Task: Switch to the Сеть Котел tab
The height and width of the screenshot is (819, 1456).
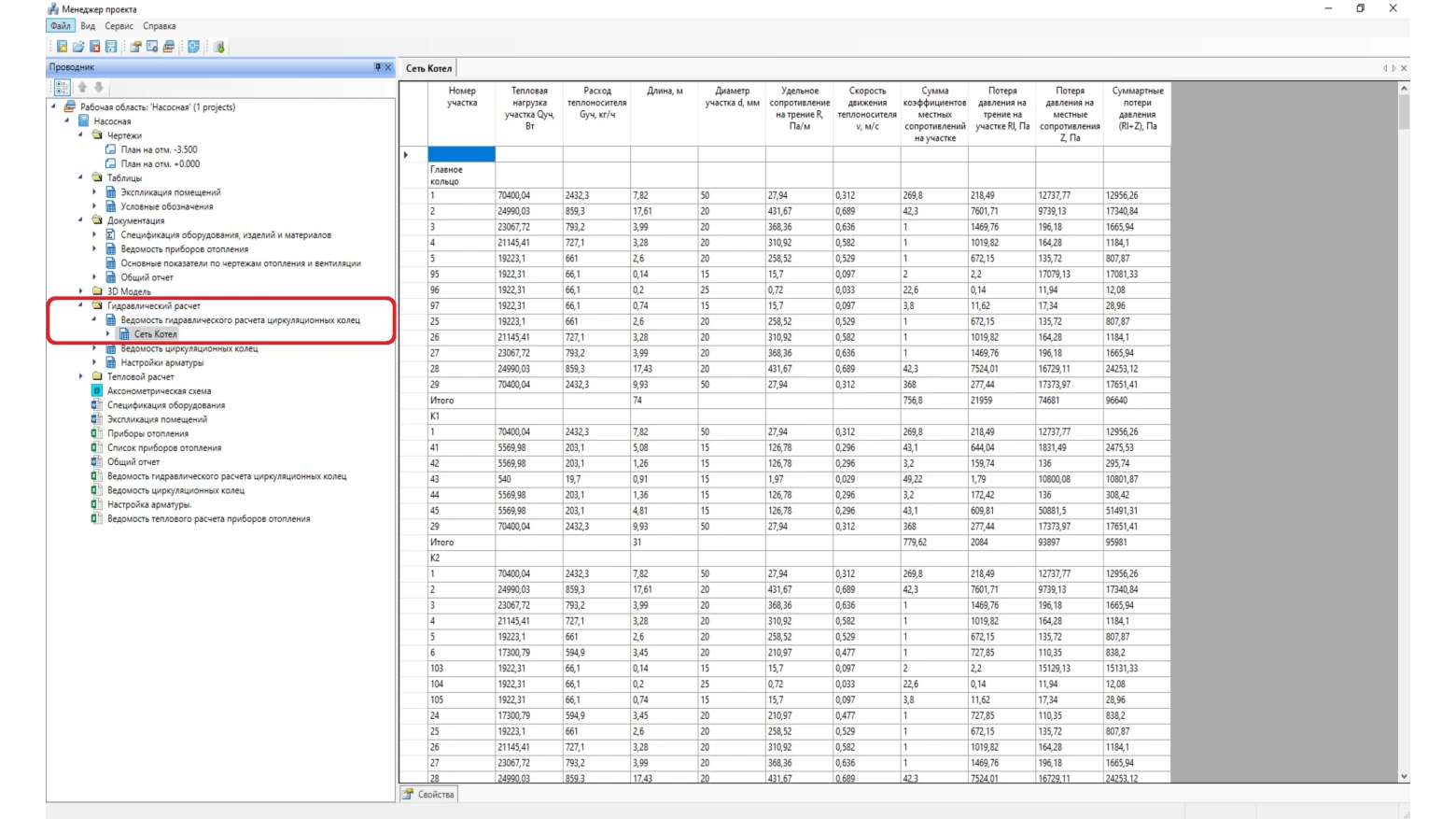Action: pyautogui.click(x=428, y=68)
